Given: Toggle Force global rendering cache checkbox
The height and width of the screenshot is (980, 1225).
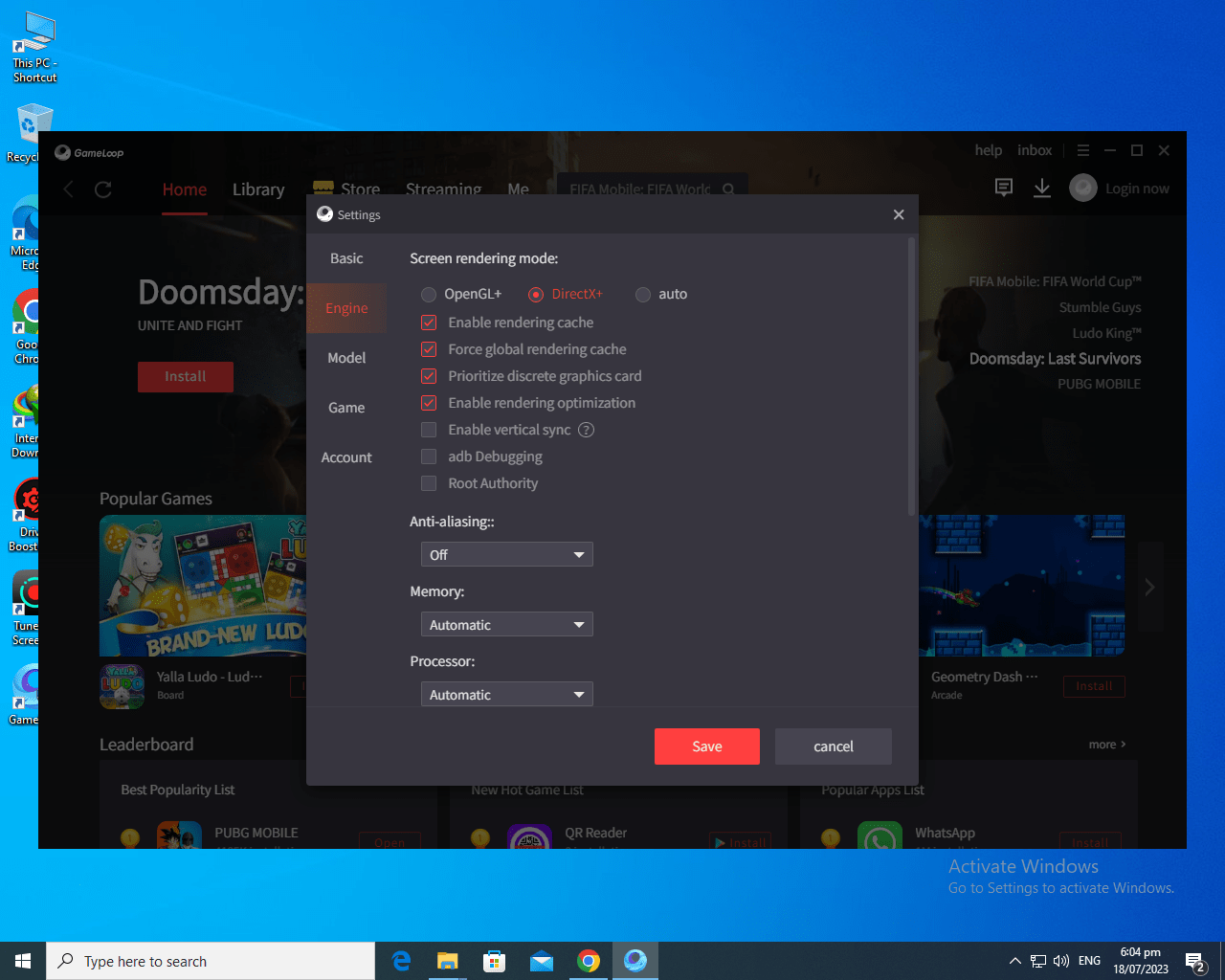Looking at the screenshot, I should click(429, 349).
